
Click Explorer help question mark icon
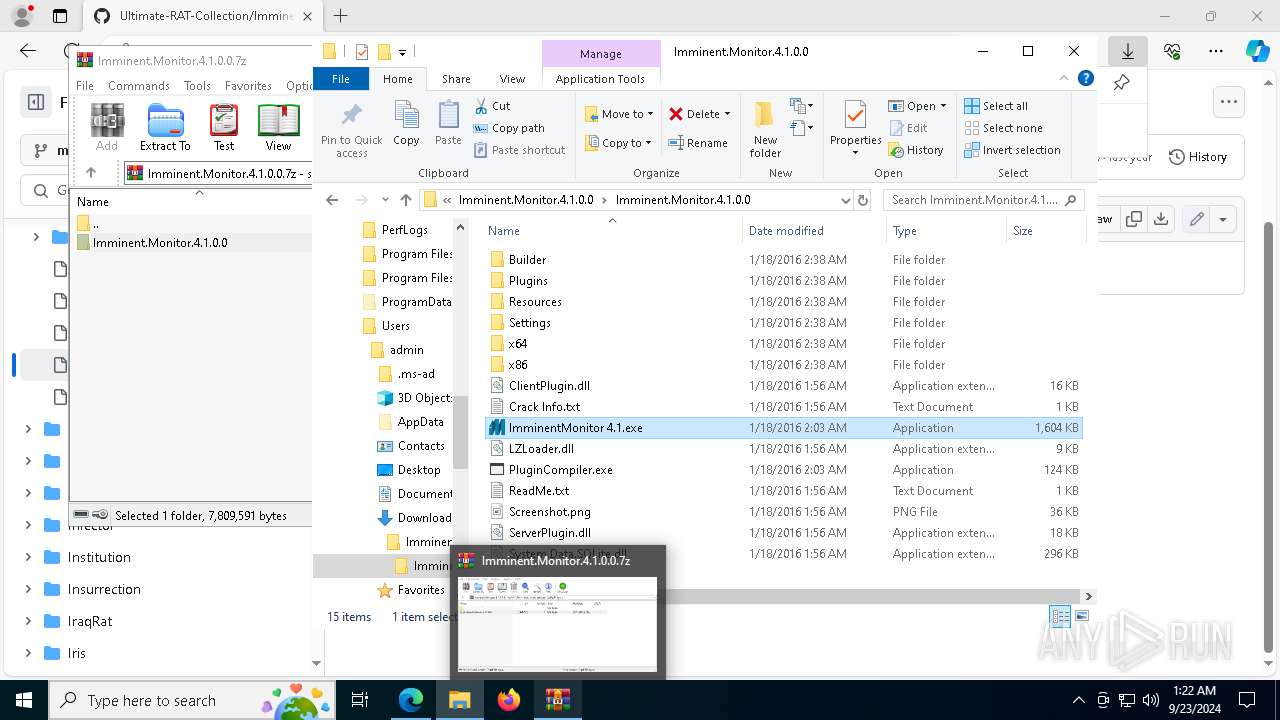(1085, 78)
